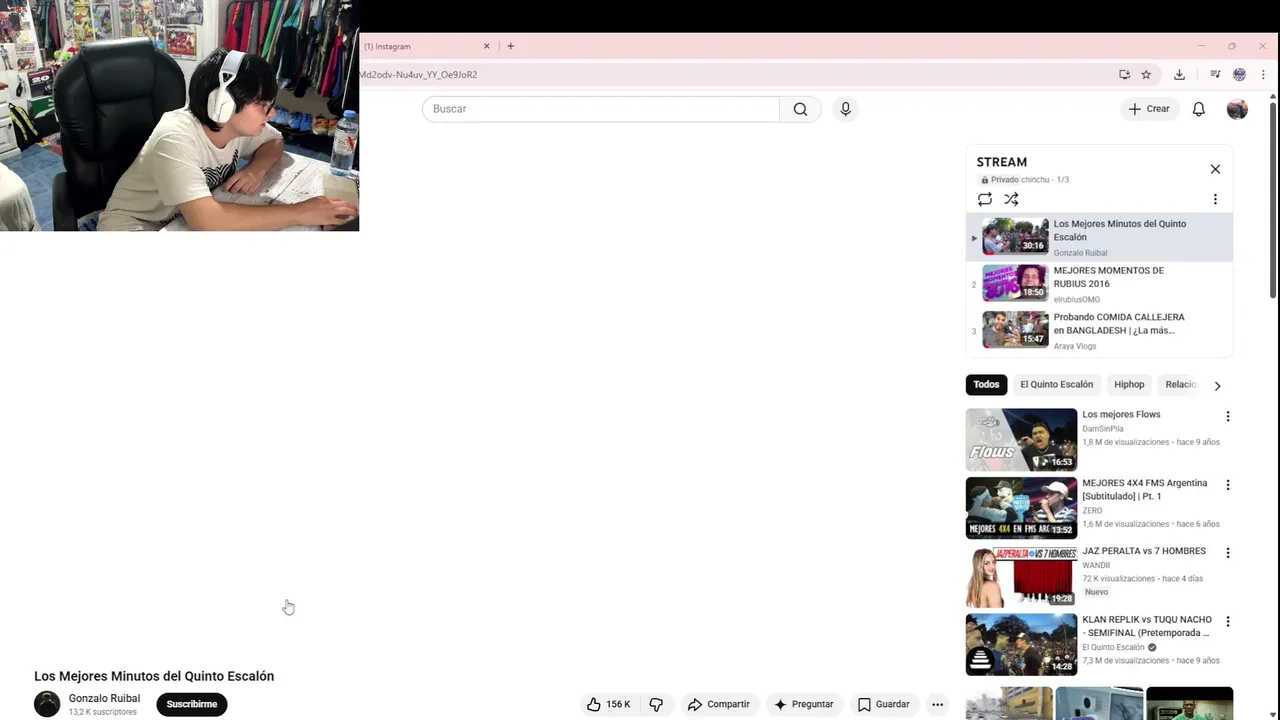
Task: Click the WANDII channel name
Action: pos(1096,565)
